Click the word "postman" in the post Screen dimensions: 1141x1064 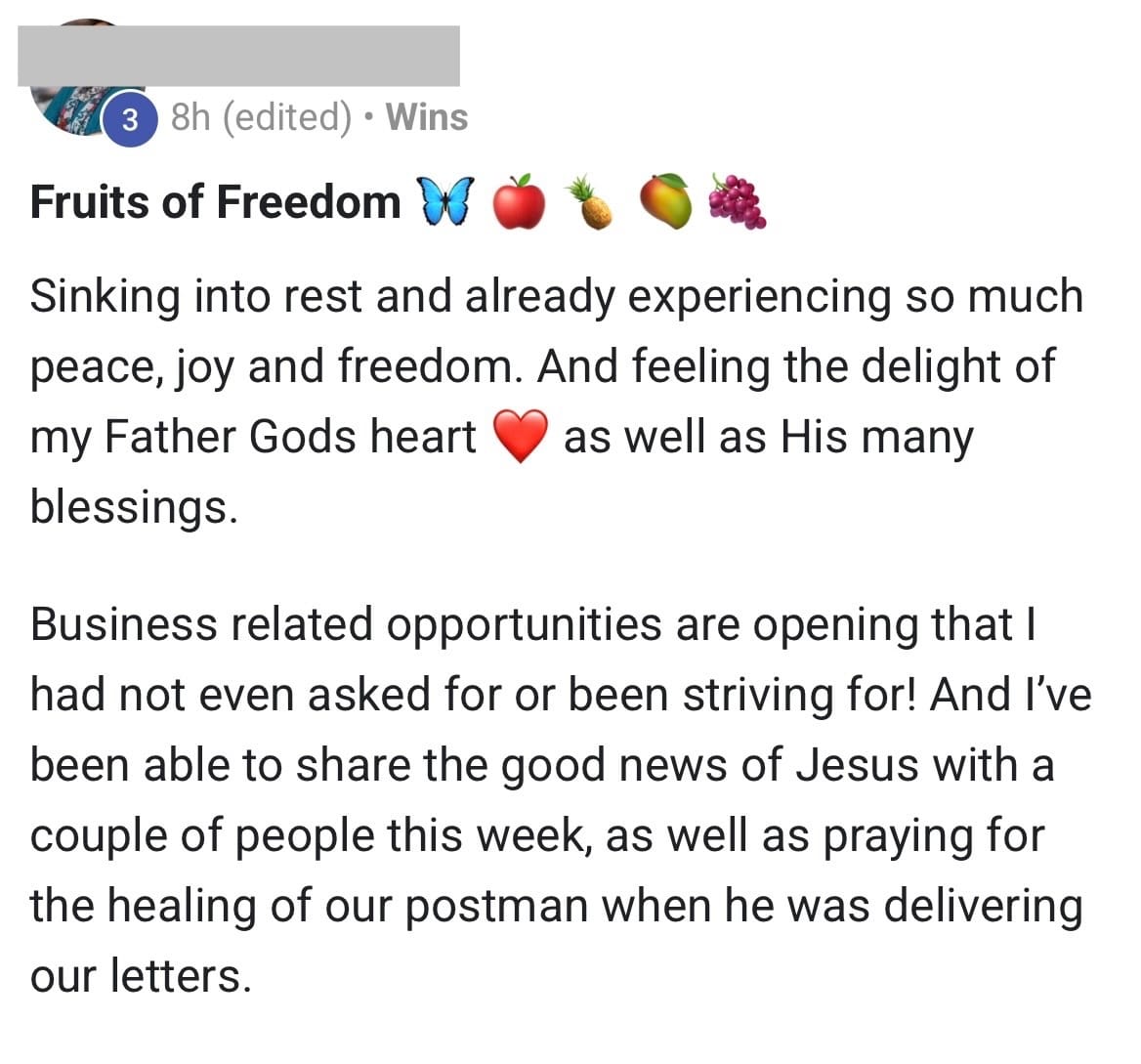[496, 906]
